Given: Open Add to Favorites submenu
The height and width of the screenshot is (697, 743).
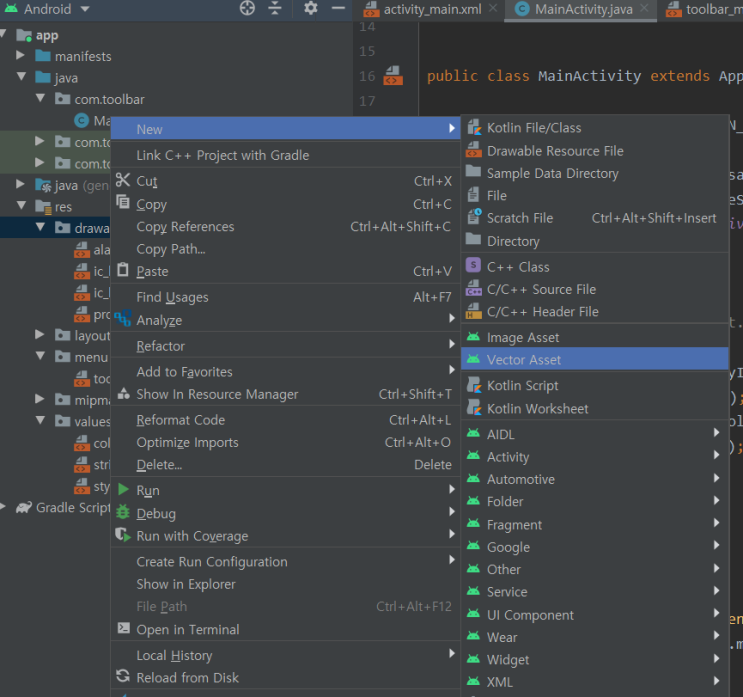Looking at the screenshot, I should point(285,371).
